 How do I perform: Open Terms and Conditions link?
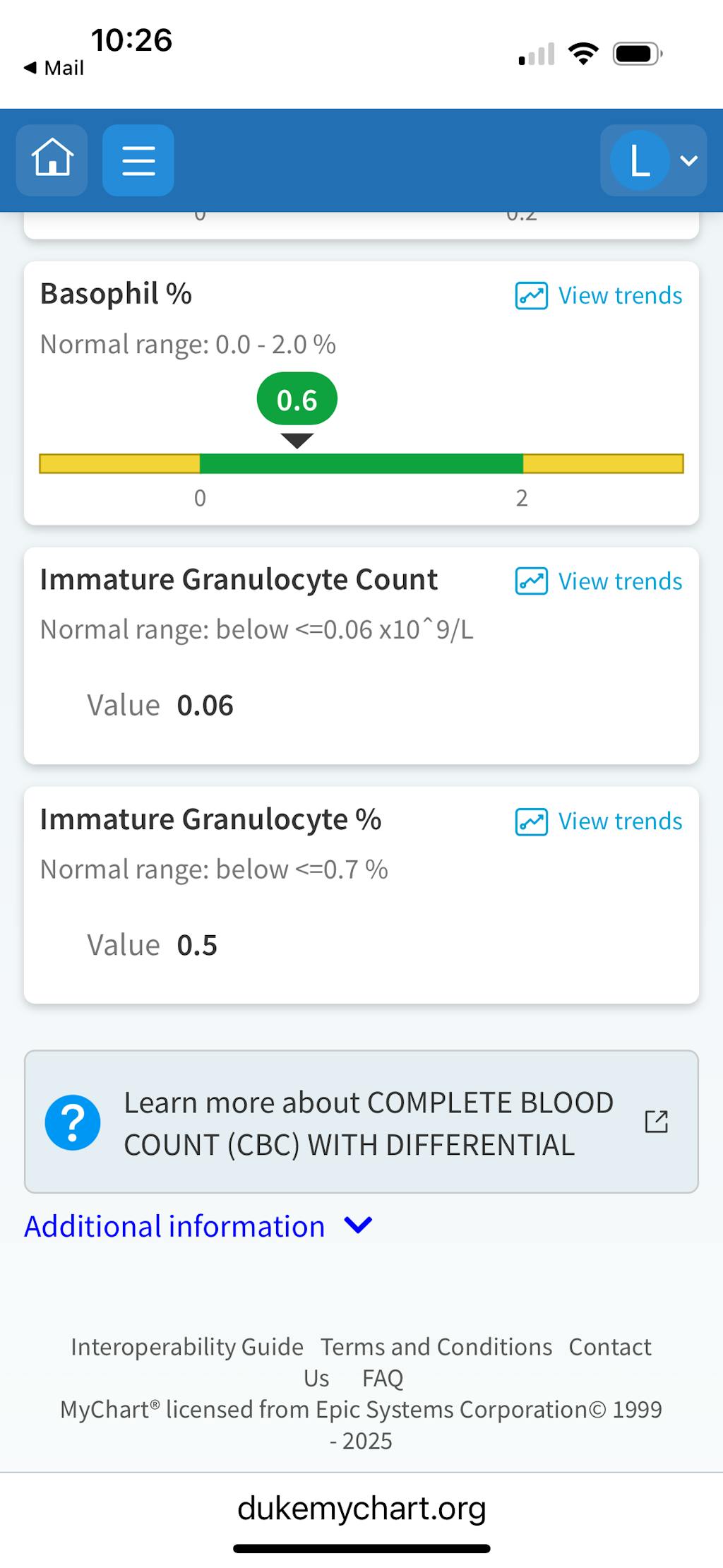click(436, 1347)
